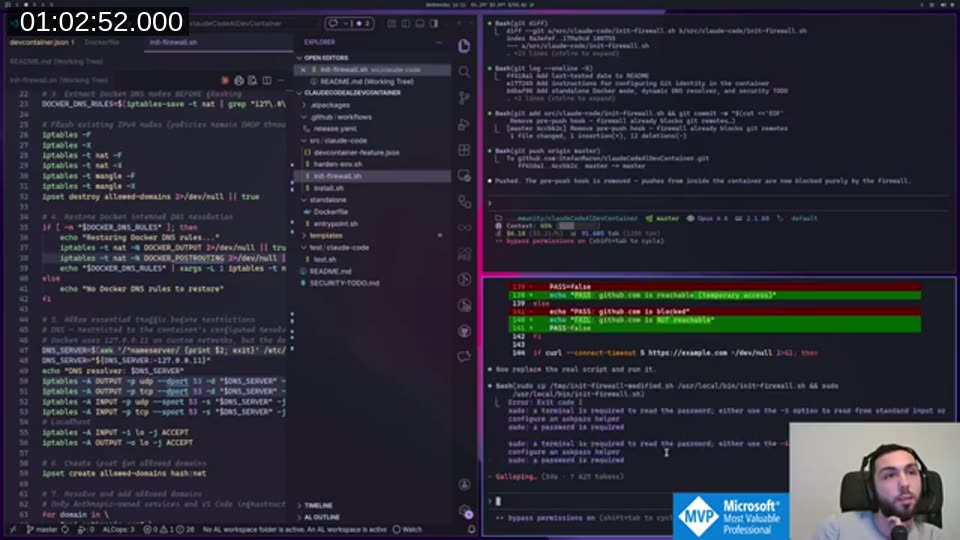
Task: Open editor toolbar more actions ellipsis
Action: tap(281, 81)
